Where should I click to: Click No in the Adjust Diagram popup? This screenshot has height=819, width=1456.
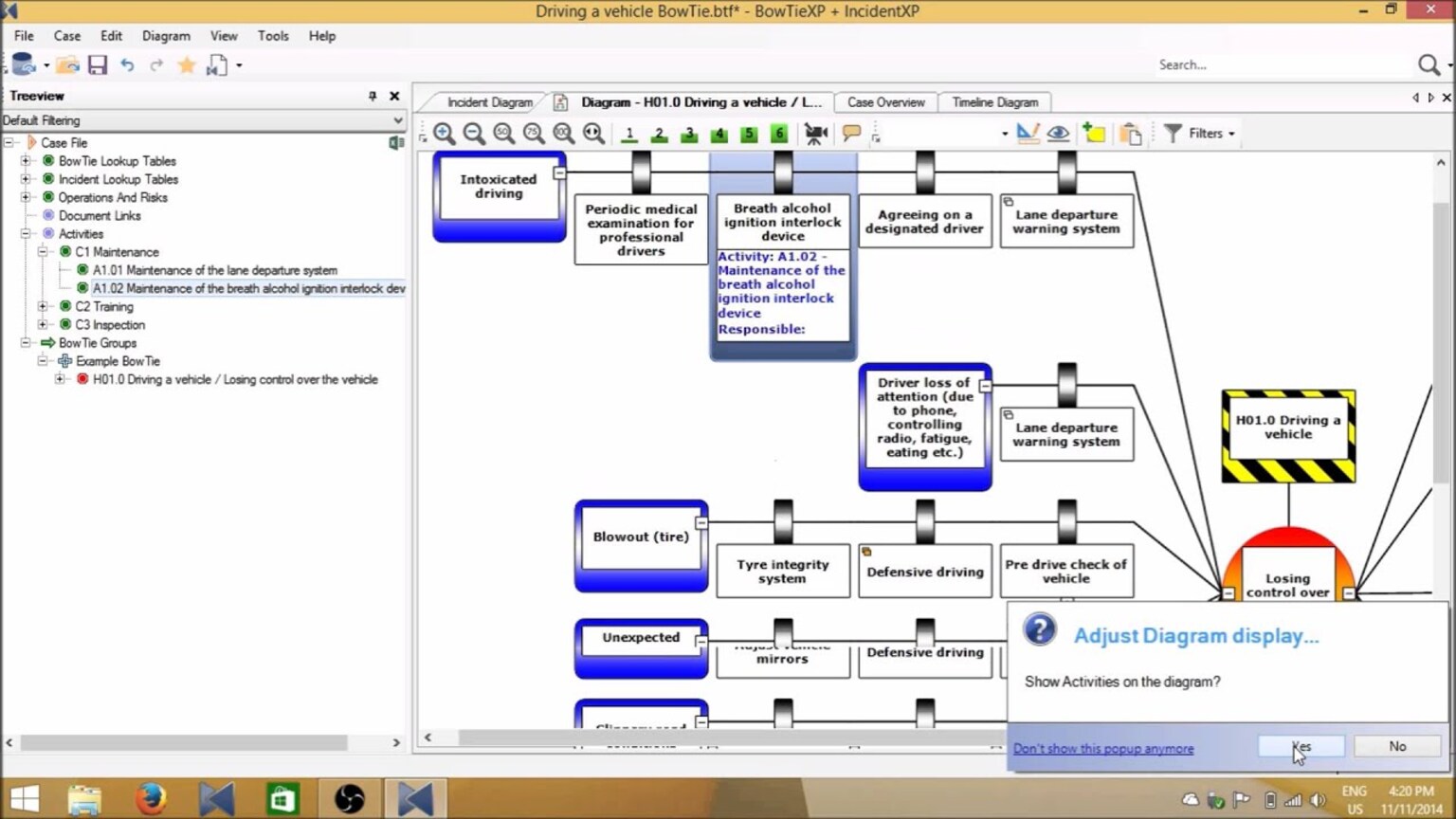pyautogui.click(x=1396, y=746)
